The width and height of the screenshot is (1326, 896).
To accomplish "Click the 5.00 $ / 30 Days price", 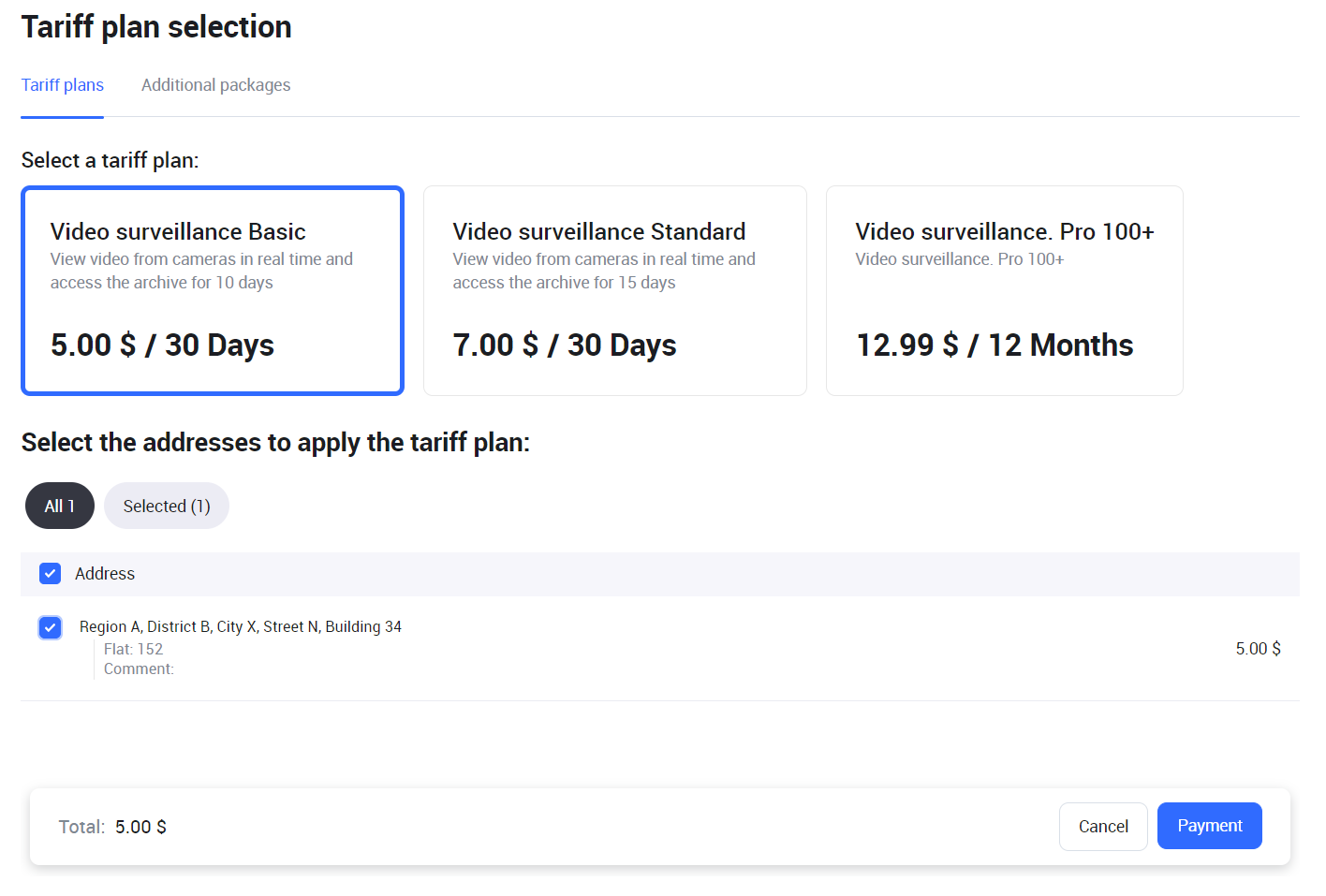I will [x=162, y=345].
